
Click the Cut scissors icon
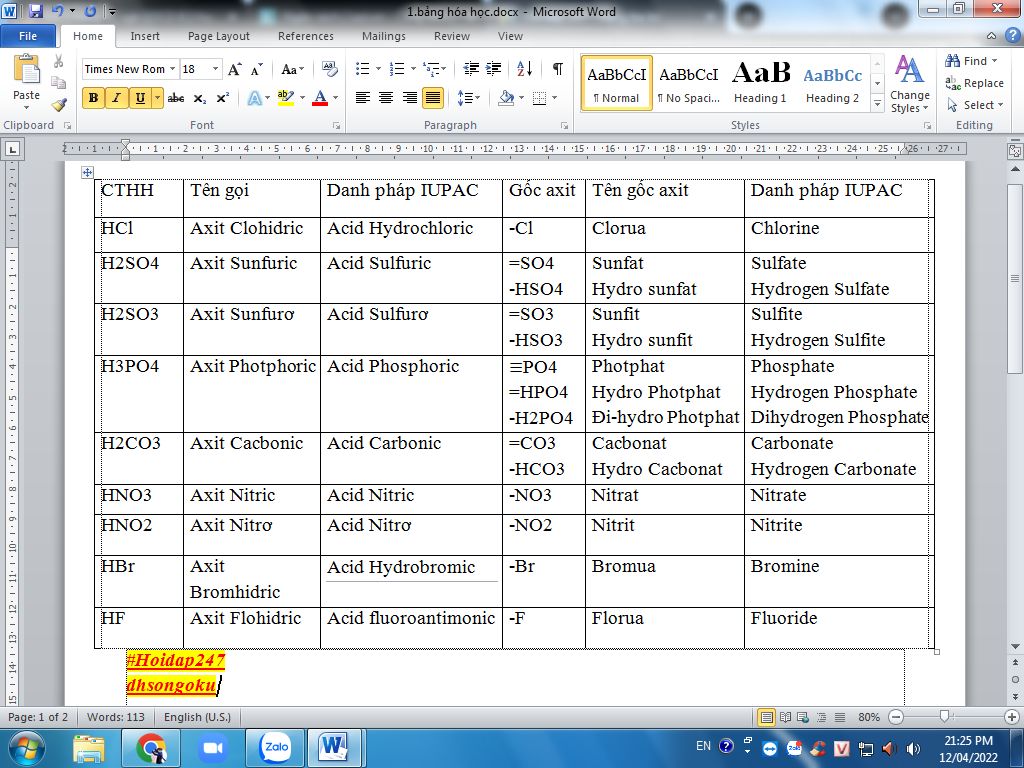tap(59, 61)
